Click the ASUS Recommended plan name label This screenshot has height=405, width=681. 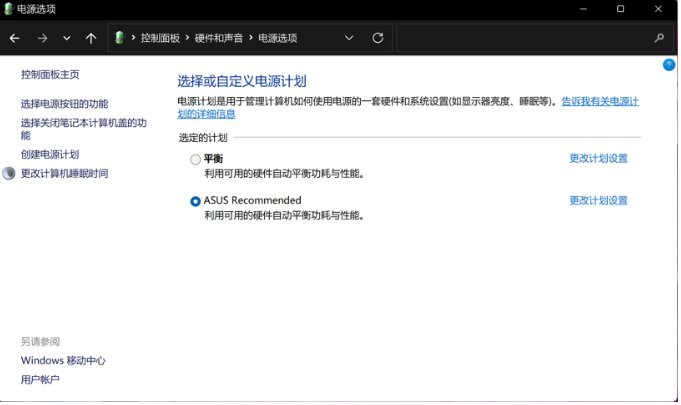click(252, 200)
